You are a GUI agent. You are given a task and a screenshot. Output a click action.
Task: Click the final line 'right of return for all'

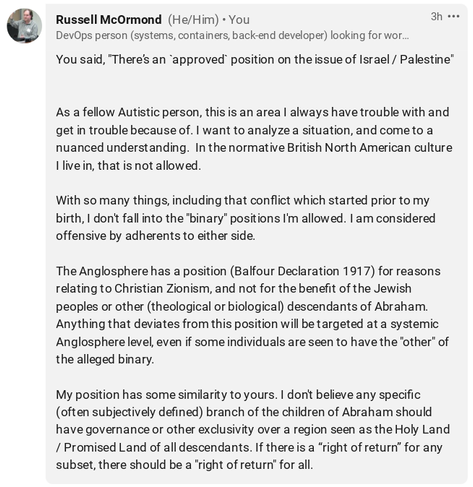(x=184, y=465)
